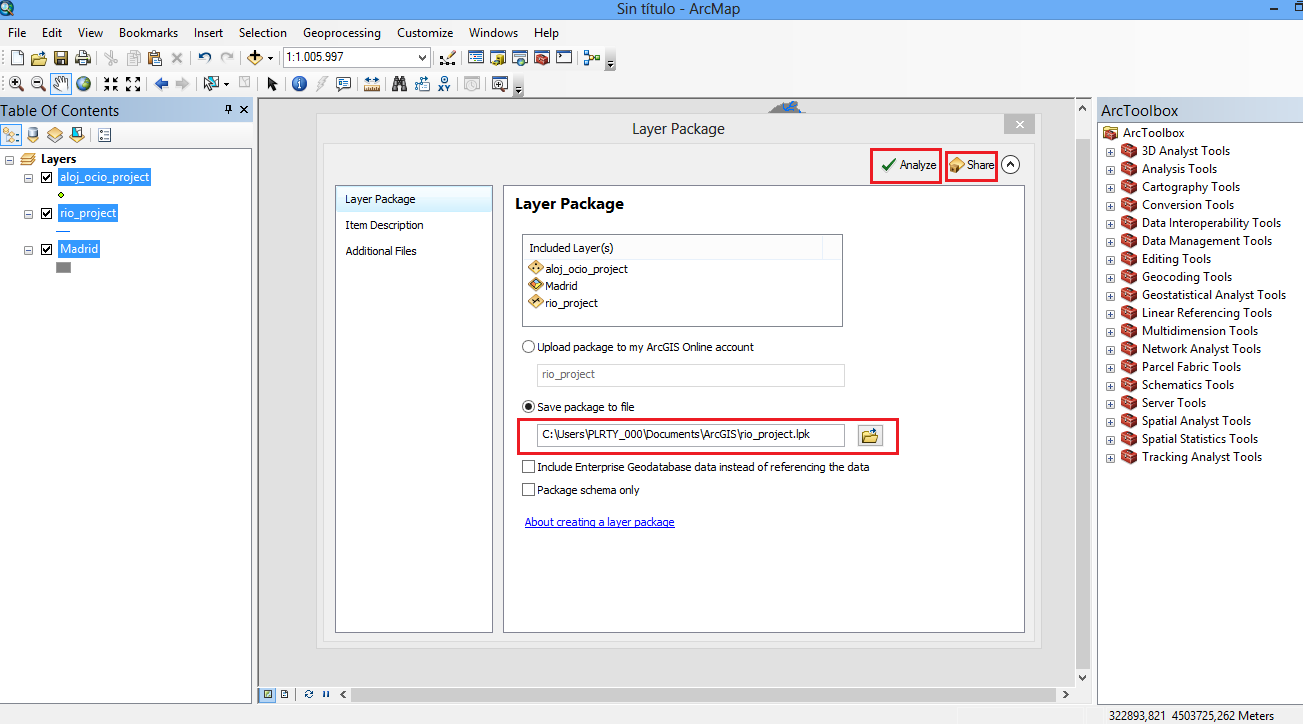Collapse the Layers group in TOC

9,160
